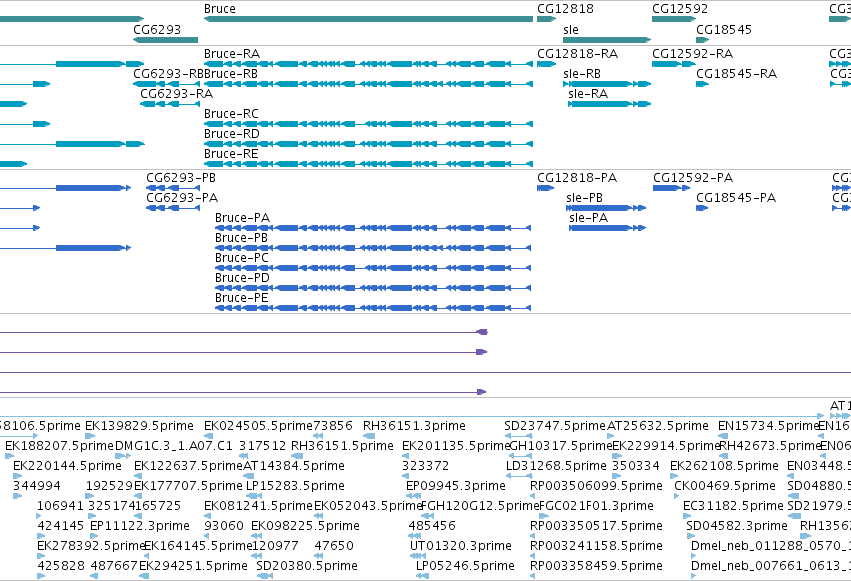
Task: Click the RH36151.5prime EST label
Action: [342, 446]
